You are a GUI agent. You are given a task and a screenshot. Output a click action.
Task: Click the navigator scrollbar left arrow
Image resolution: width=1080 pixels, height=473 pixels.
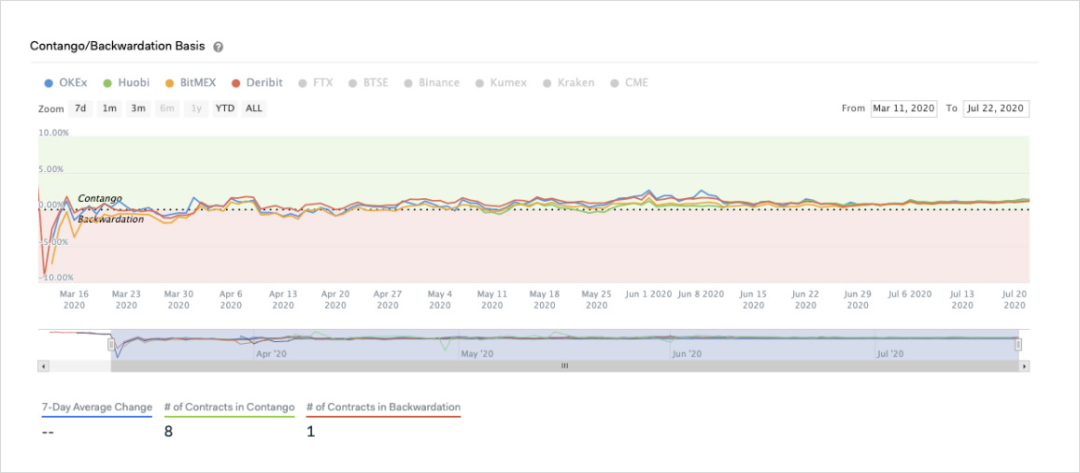pyautogui.click(x=44, y=366)
